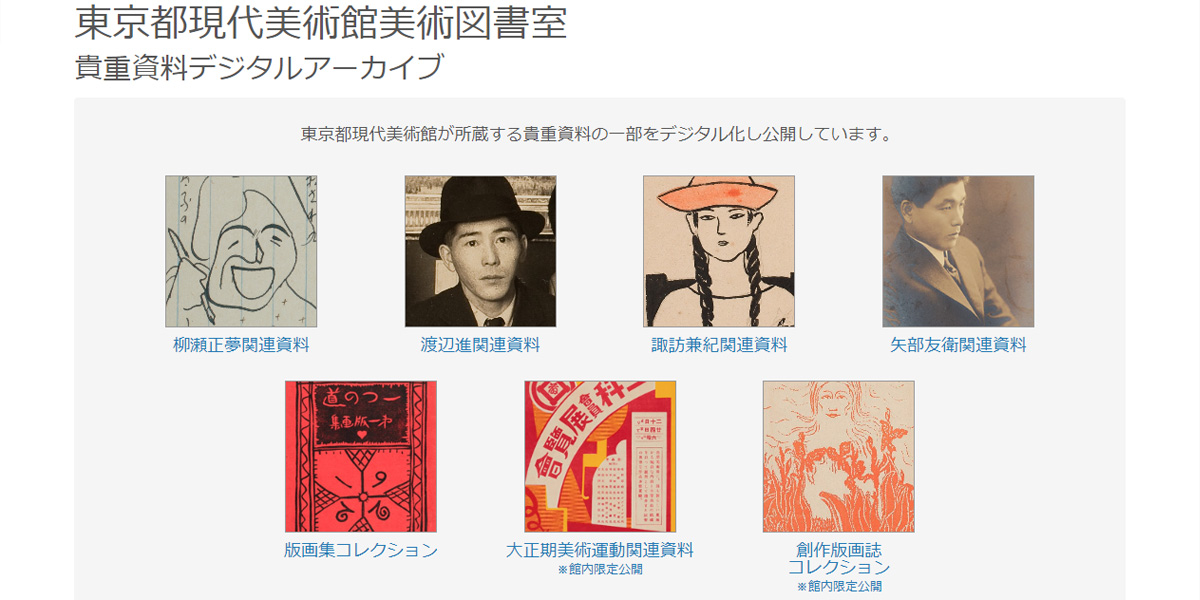View the 創作版画誌コレクション link
Viewport: 1200px width, 600px height.
click(839, 559)
